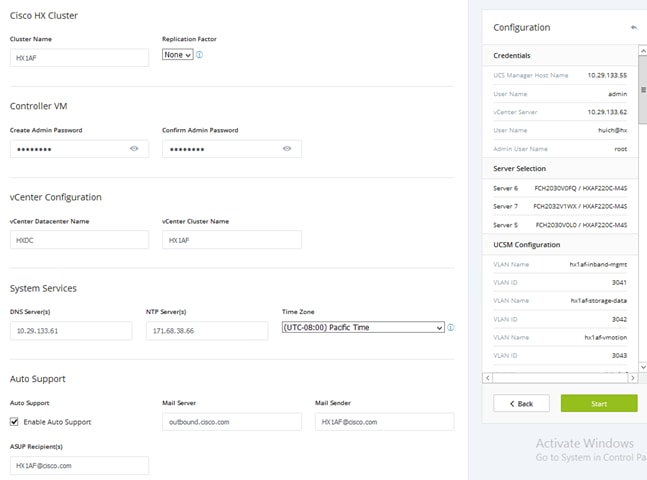The width and height of the screenshot is (647, 480).
Task: Collapse the Configuration panel arrow icon
Action: [634, 28]
